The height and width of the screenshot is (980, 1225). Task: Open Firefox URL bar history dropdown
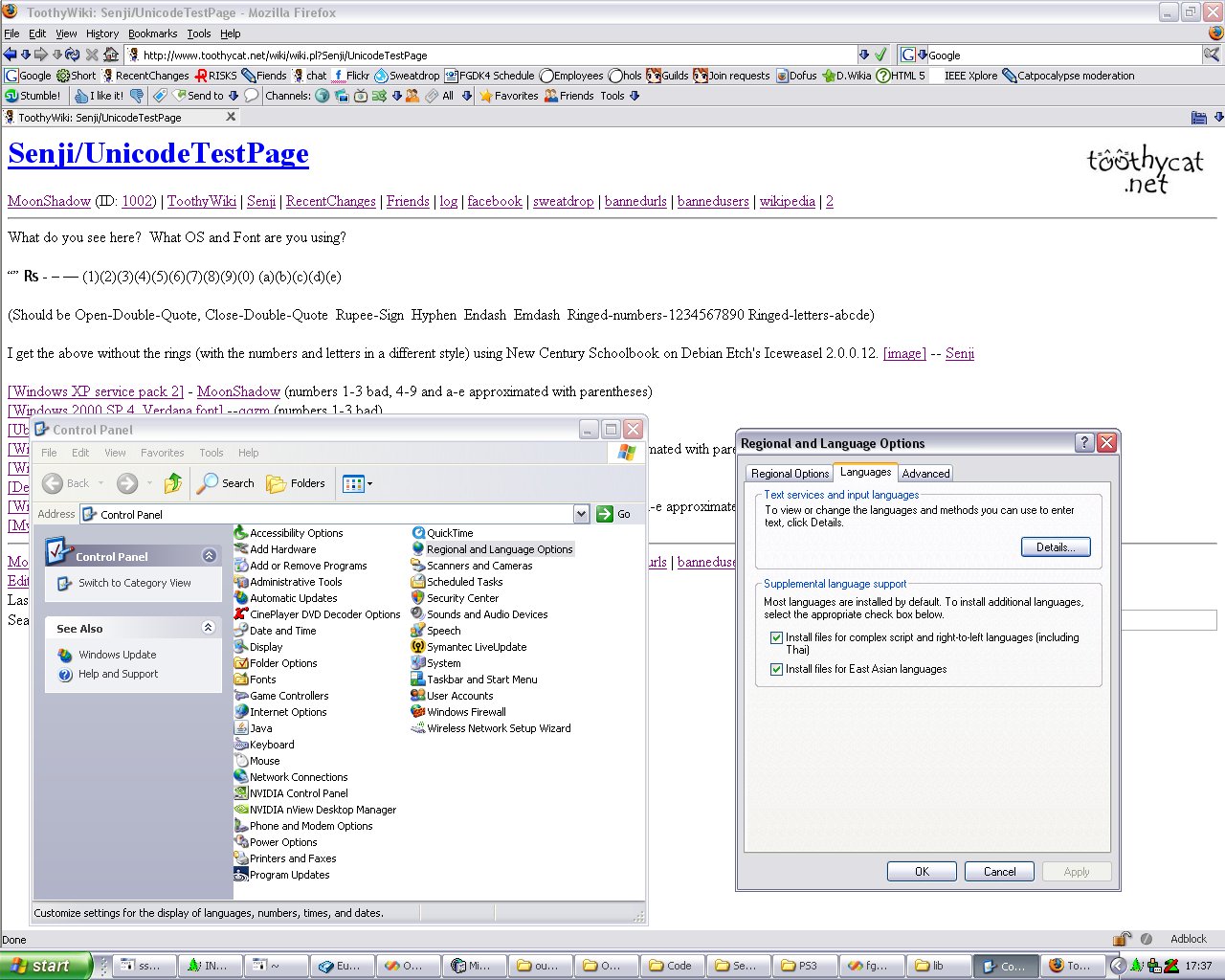[864, 55]
